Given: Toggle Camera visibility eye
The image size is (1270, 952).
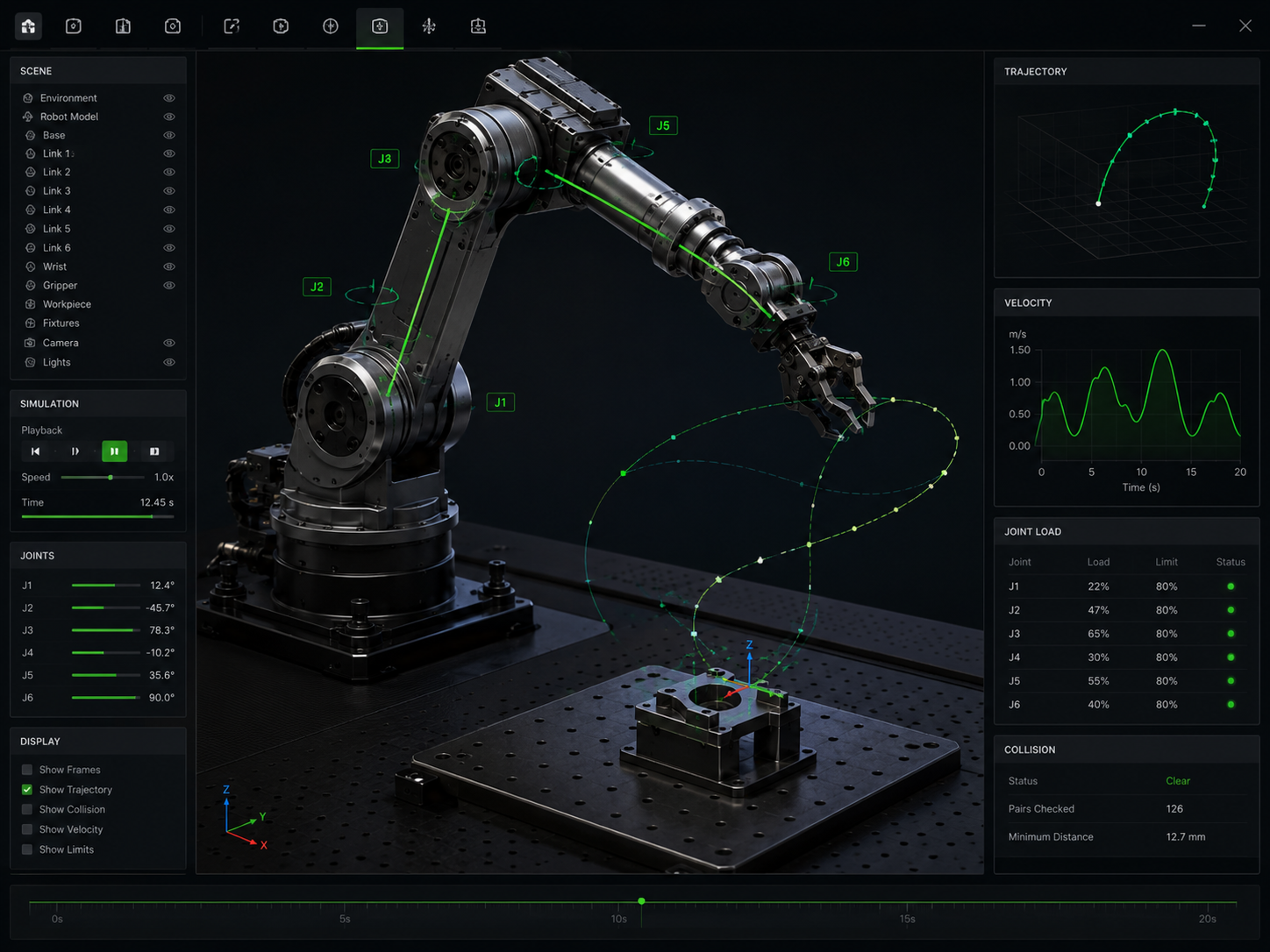Looking at the screenshot, I should click(169, 343).
